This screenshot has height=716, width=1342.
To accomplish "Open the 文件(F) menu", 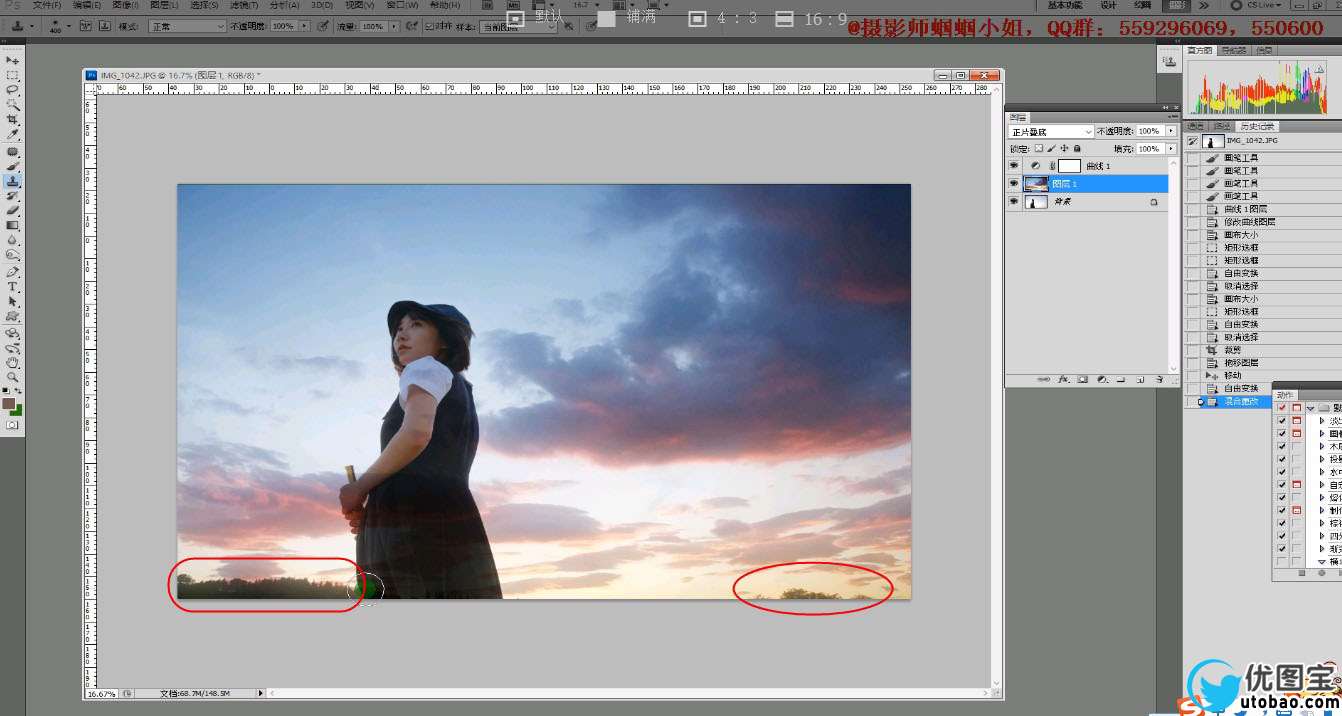I will [x=47, y=5].
